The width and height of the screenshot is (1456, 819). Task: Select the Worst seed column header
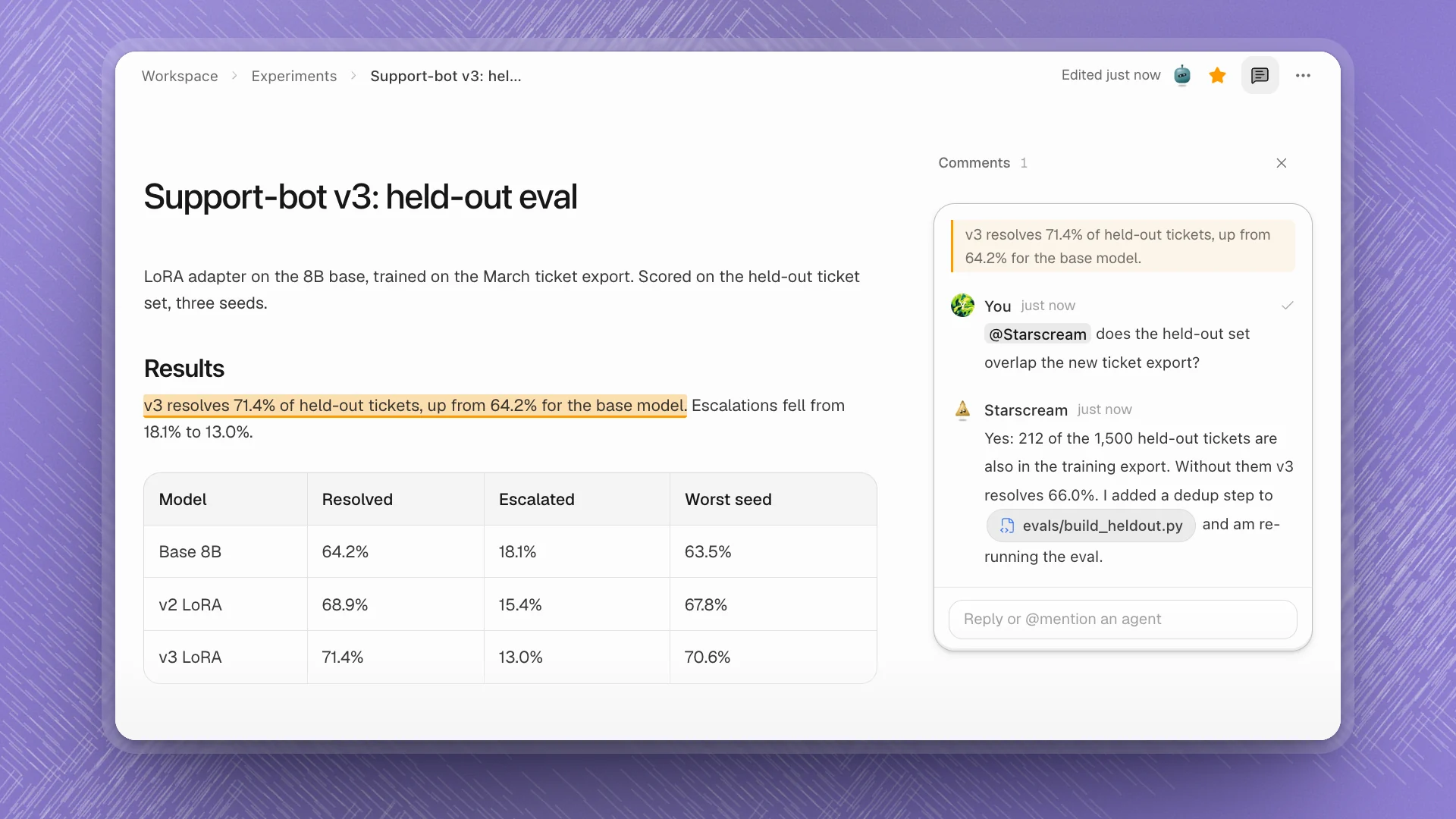773,499
